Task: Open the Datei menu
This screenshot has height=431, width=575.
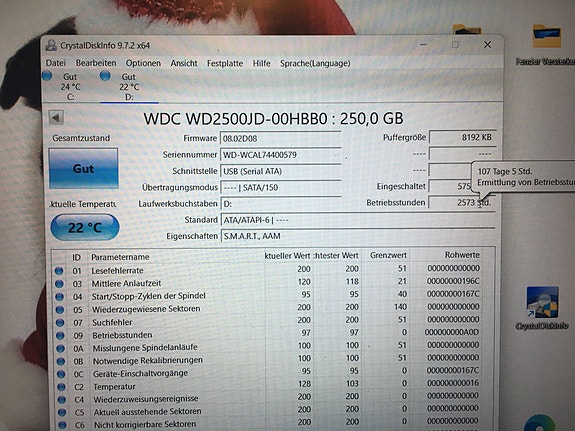Action: pos(56,63)
